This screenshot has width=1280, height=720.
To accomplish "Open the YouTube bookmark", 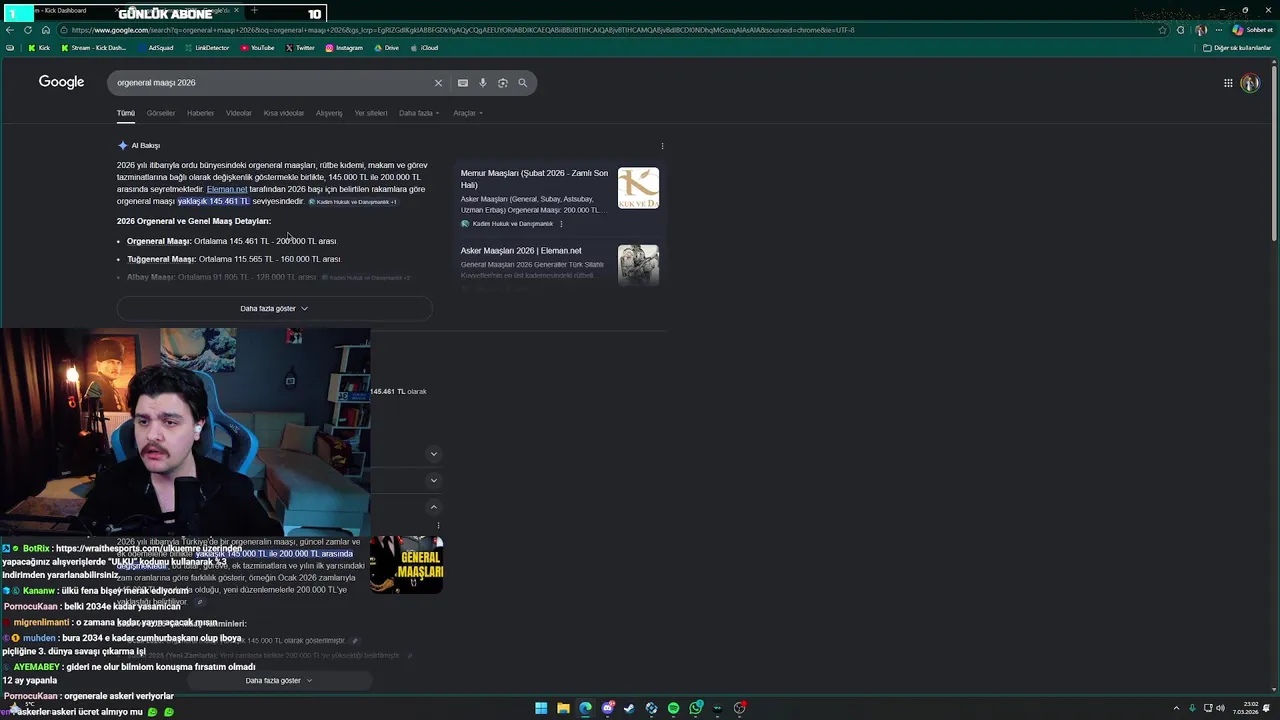I will pyautogui.click(x=258, y=47).
